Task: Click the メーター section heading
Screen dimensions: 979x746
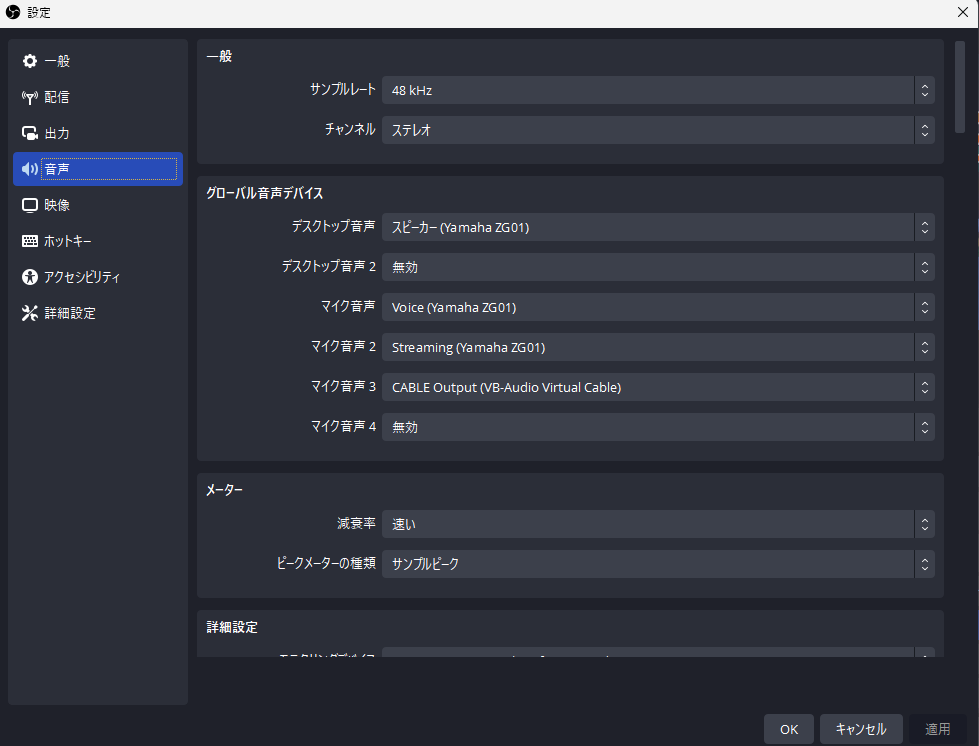Action: coord(225,490)
